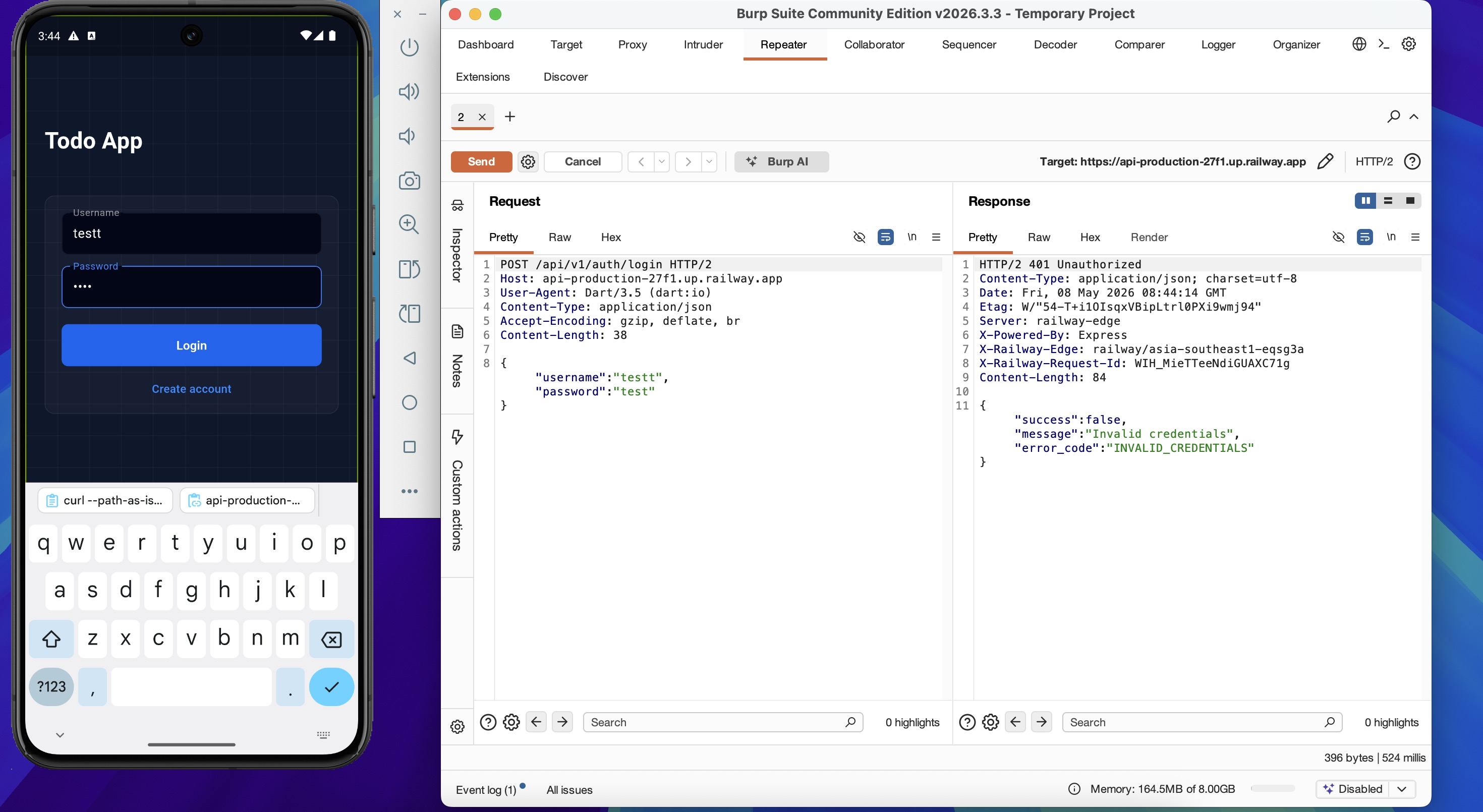This screenshot has width=1483, height=812.
Task: Collapse the Android keyboard chevron down
Action: pos(60,735)
